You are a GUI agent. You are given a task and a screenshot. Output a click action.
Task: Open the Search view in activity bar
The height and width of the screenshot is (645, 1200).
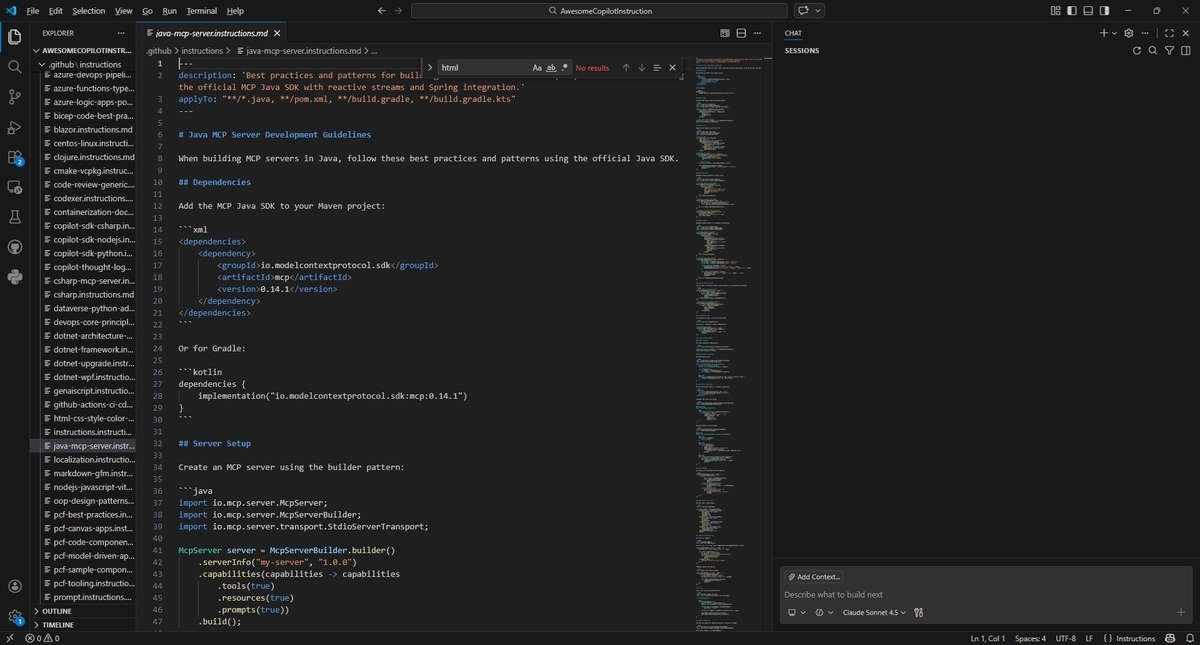pyautogui.click(x=15, y=67)
